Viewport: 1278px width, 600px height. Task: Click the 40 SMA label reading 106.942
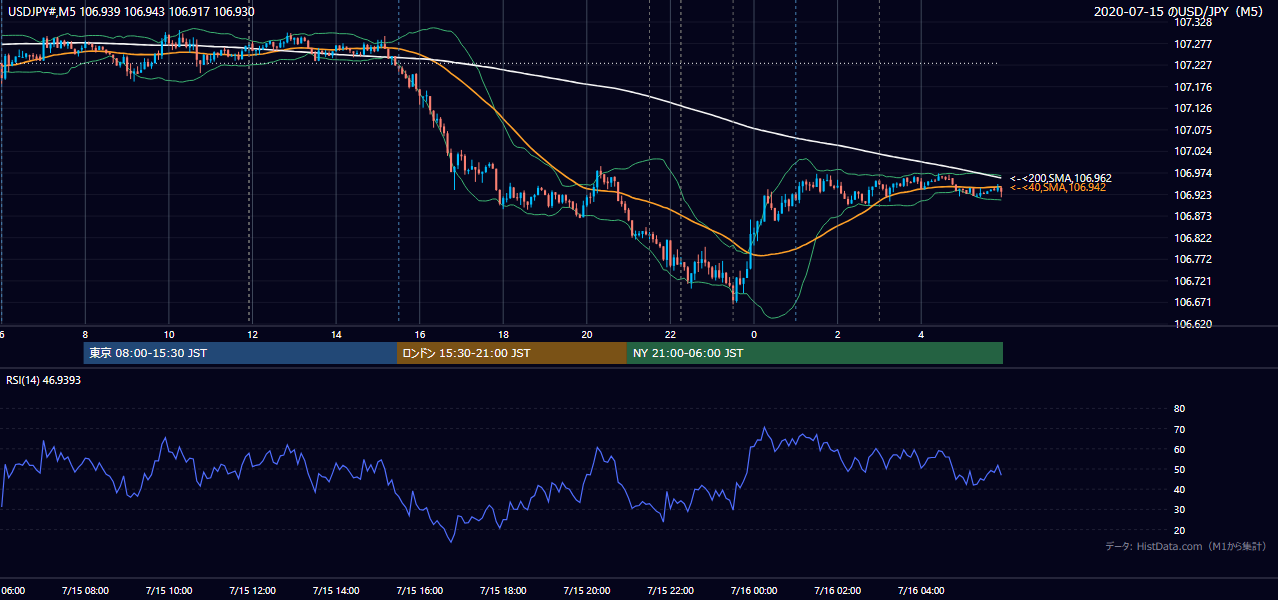tap(1058, 187)
